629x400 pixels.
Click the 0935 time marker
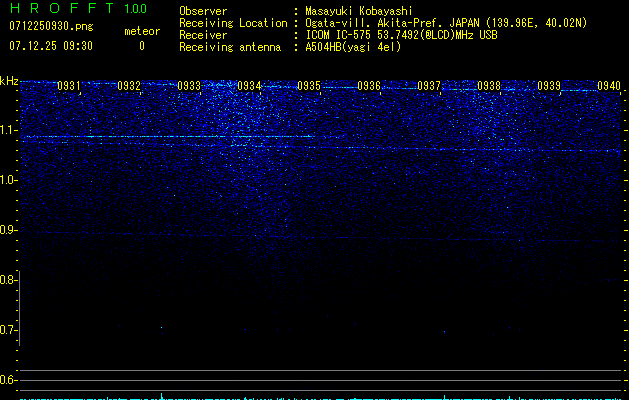pyautogui.click(x=309, y=86)
